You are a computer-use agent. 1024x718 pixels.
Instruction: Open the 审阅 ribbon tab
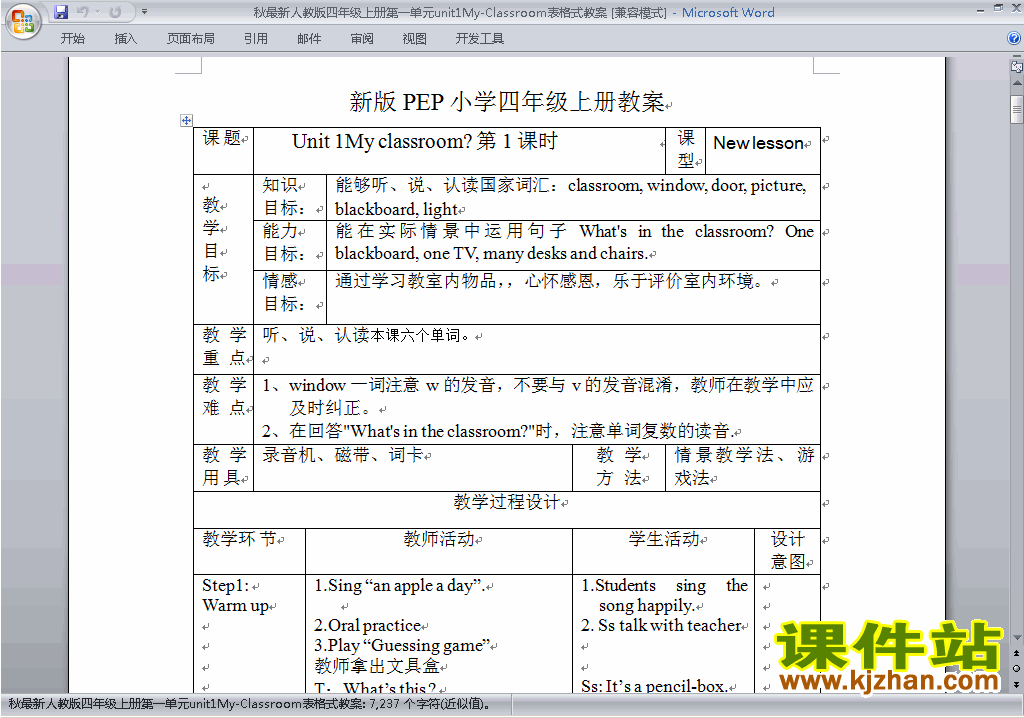click(362, 39)
